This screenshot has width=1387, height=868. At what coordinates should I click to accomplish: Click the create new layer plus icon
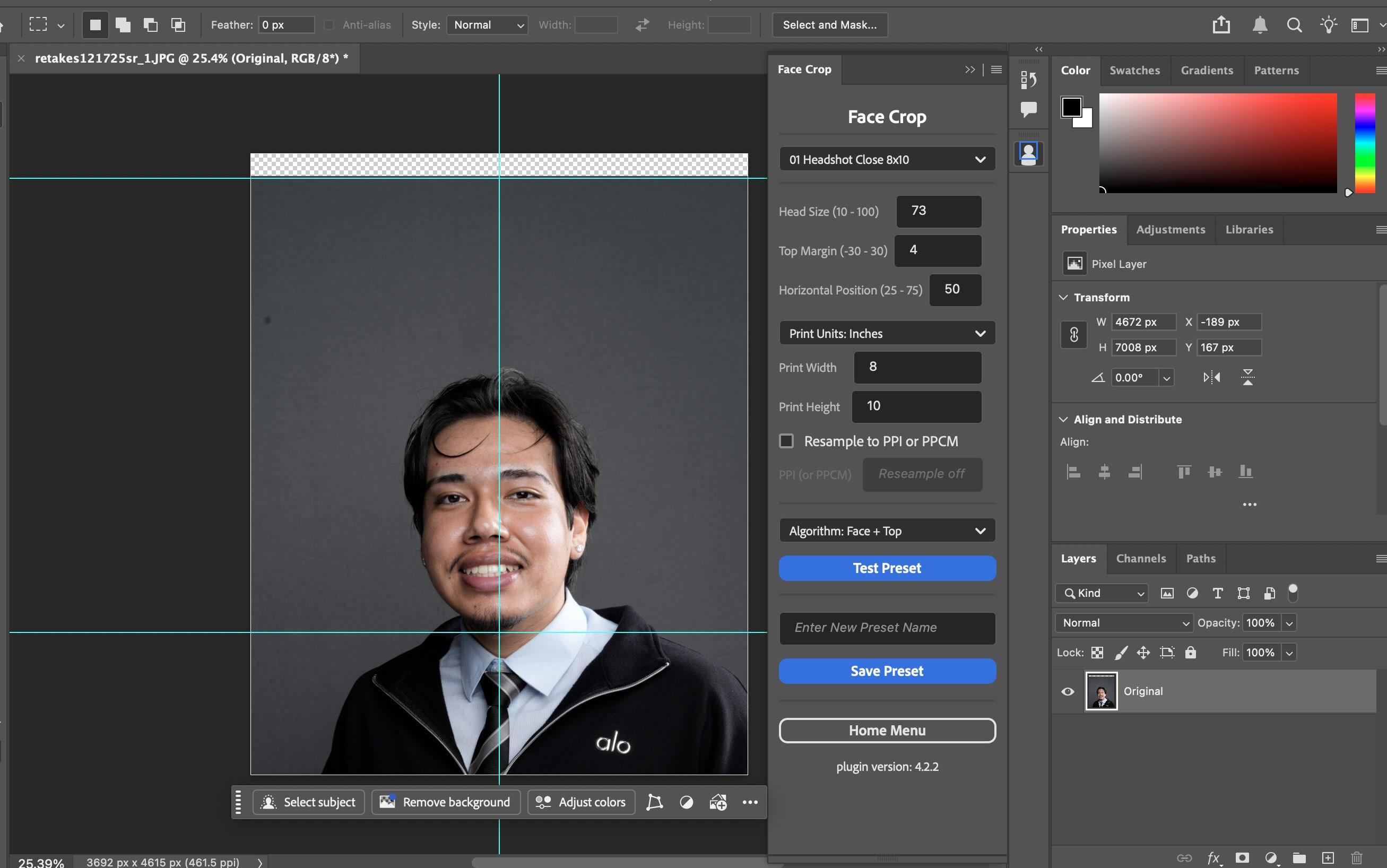tap(1328, 858)
